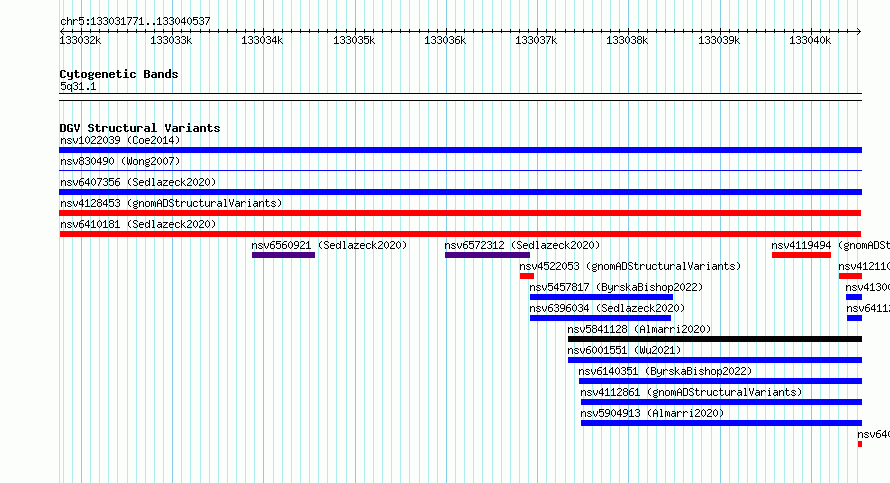The height and width of the screenshot is (483, 890).
Task: Select the blue bar under nsv4112861
Action: click(721, 402)
